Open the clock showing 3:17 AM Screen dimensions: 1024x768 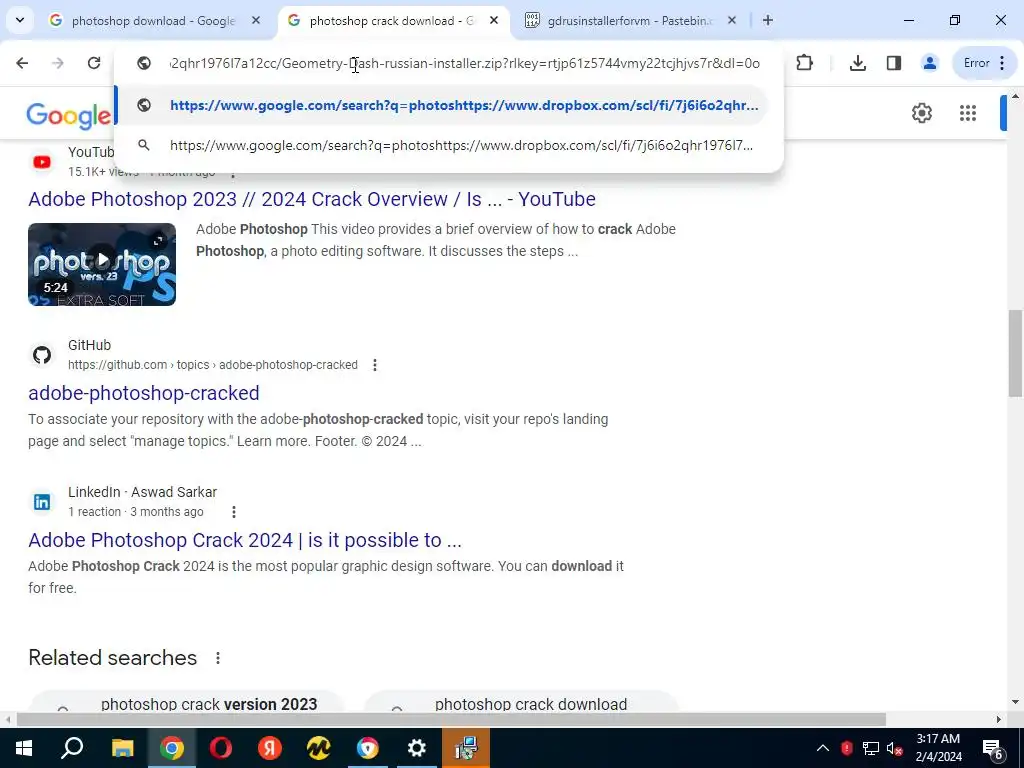point(938,748)
